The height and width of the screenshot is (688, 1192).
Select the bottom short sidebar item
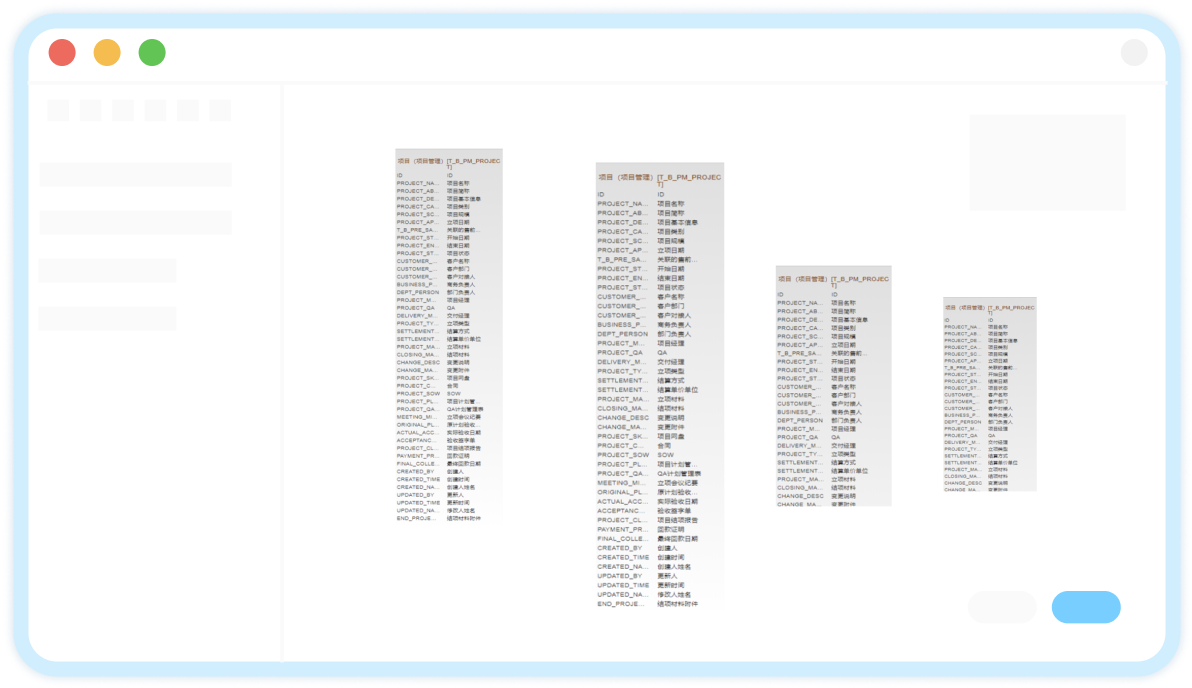coord(107,319)
